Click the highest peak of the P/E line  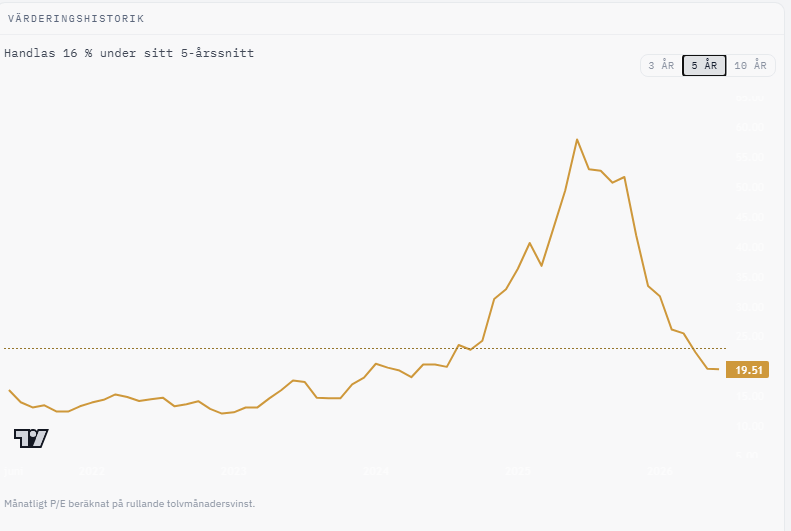(x=577, y=140)
